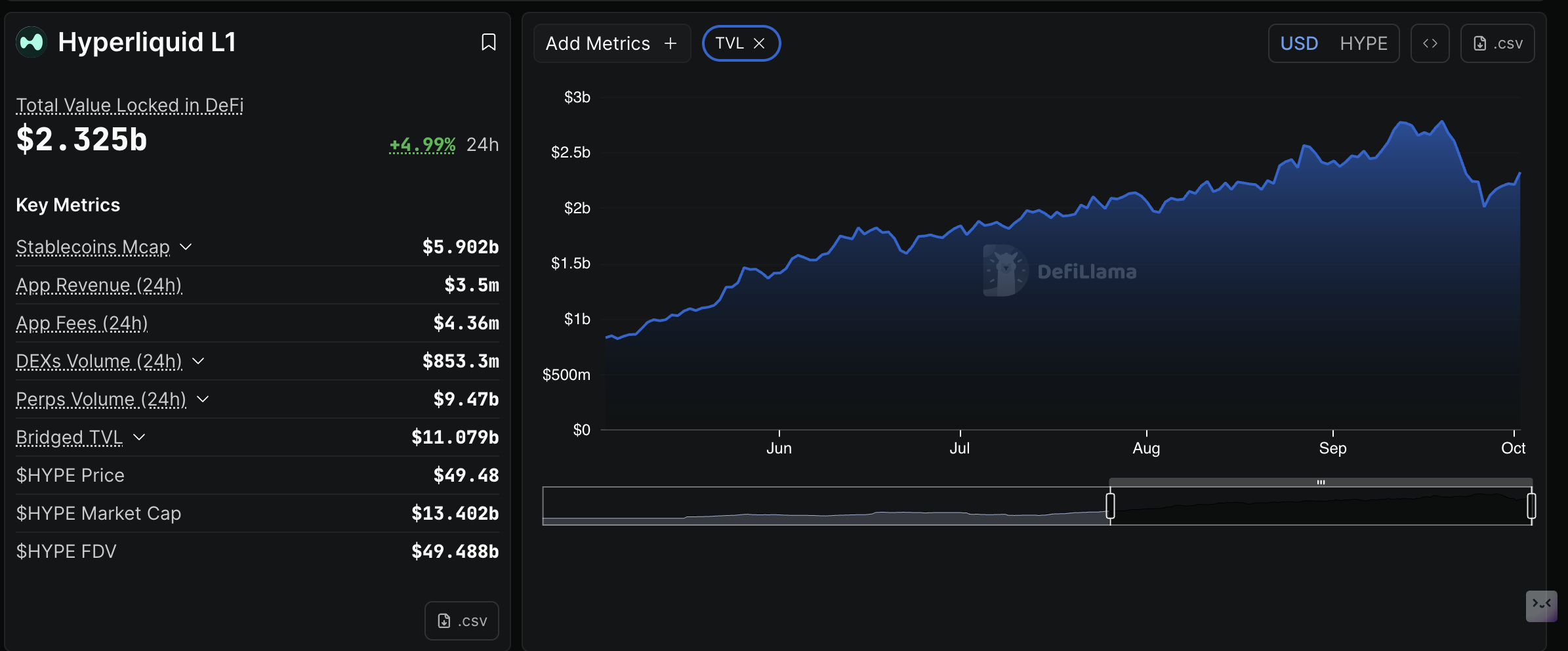Click Total Value Locked in DeFi label

[x=129, y=105]
